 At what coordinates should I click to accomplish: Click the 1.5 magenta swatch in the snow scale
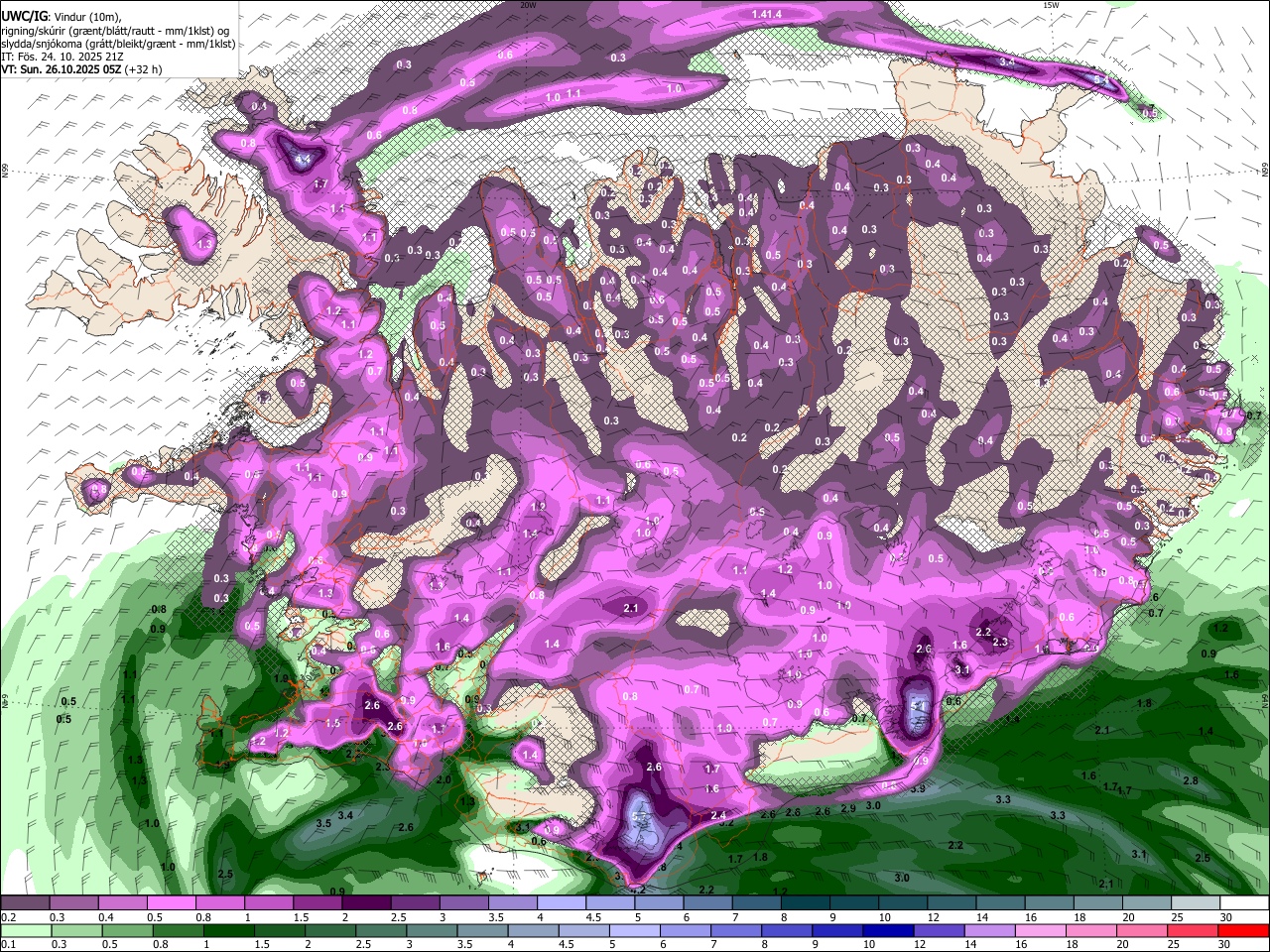tap(317, 903)
